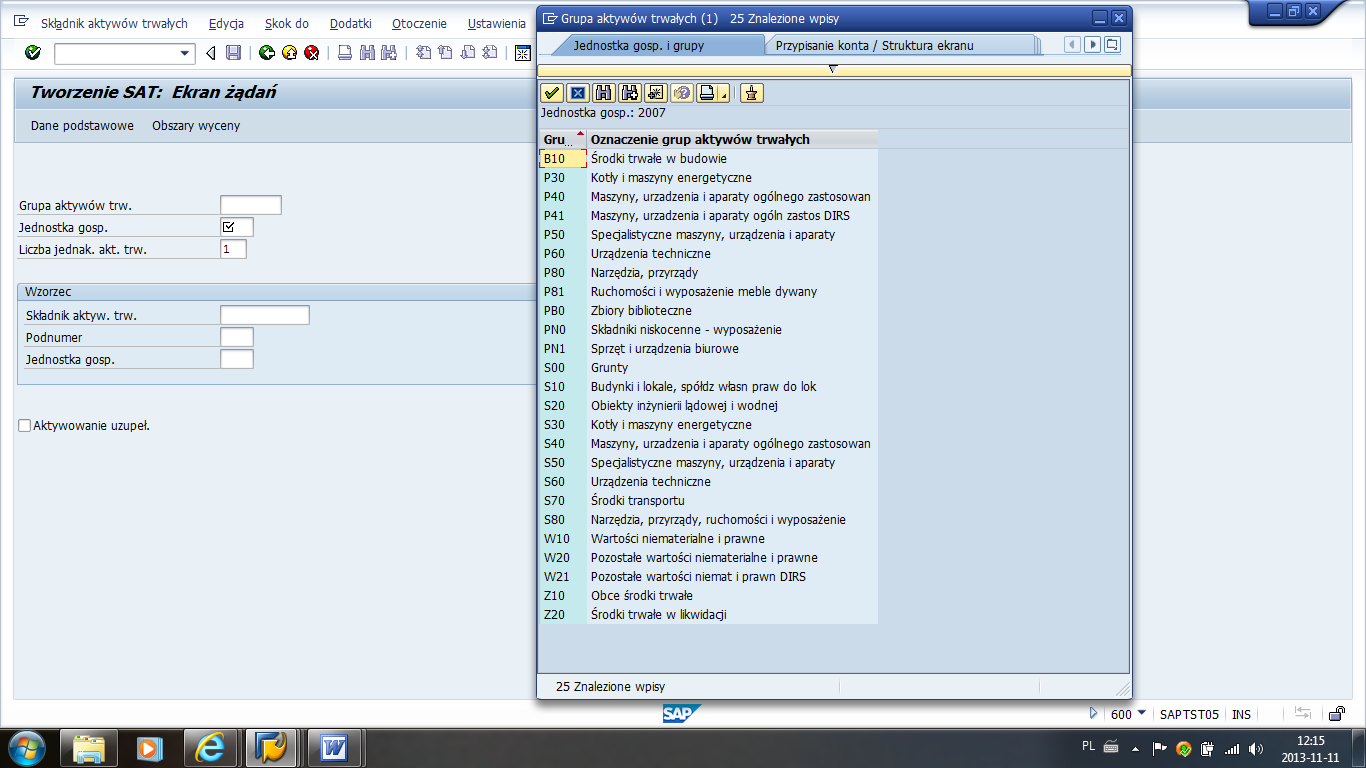The image size is (1366, 768).
Task: Toggle the Aktywowanie uzupeł. checkbox
Action: 25,426
